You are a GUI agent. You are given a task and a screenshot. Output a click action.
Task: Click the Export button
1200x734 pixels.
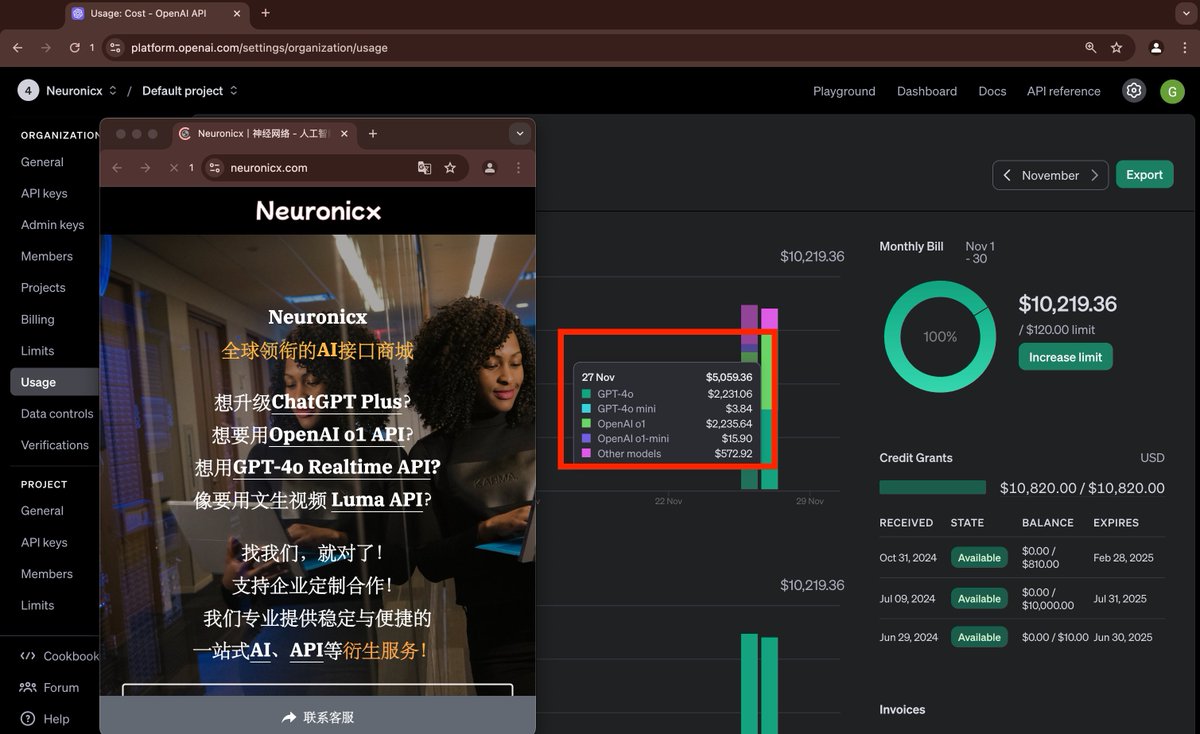pos(1144,174)
